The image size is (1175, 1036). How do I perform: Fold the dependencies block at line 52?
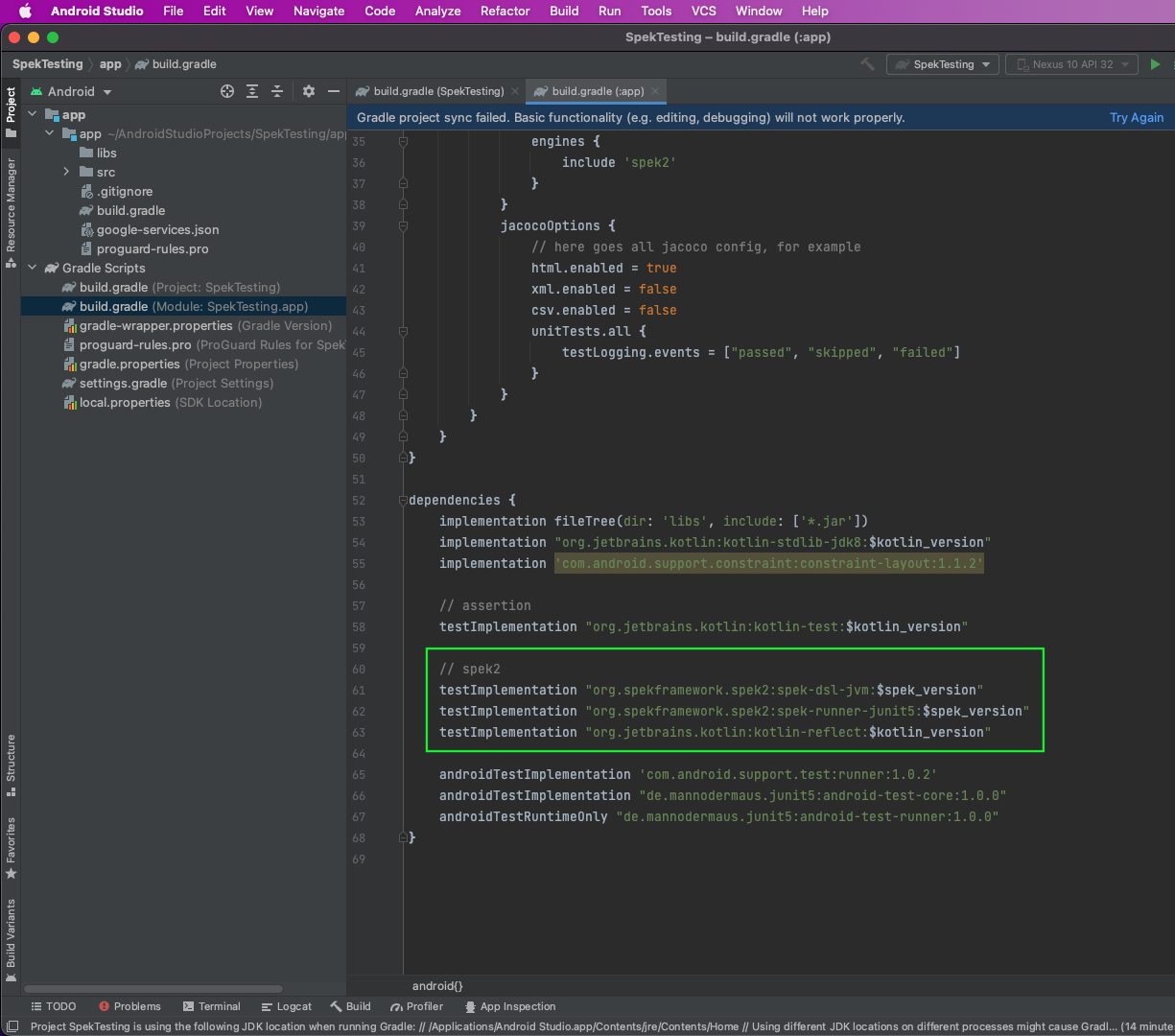pos(404,500)
